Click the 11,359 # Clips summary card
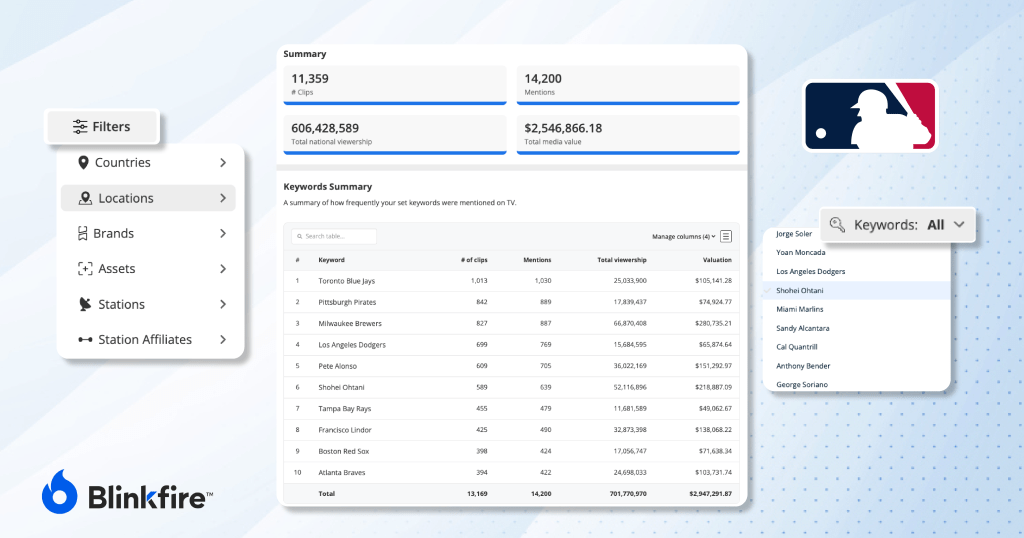This screenshot has width=1024, height=538. pyautogui.click(x=395, y=85)
